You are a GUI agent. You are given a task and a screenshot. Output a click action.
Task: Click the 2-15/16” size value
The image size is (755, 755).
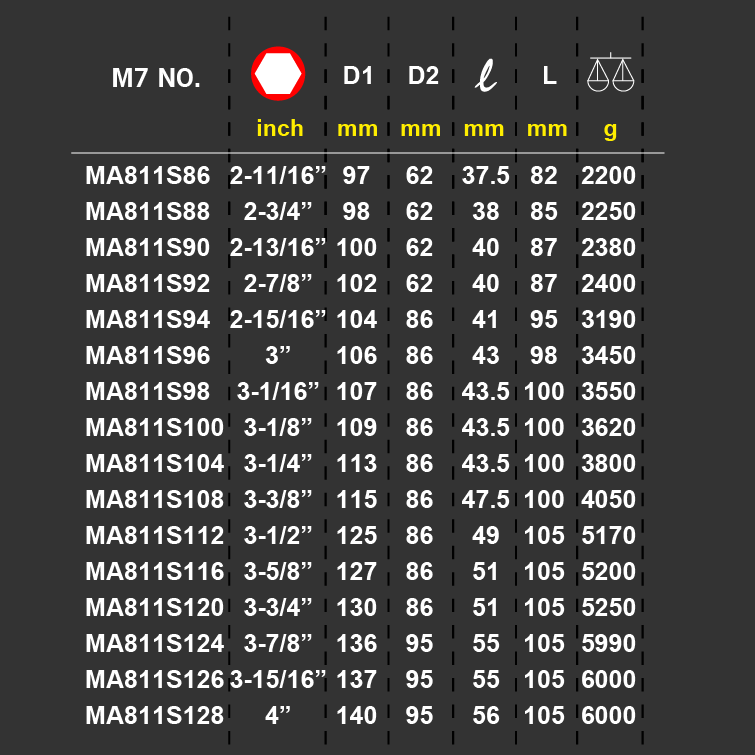click(278, 319)
